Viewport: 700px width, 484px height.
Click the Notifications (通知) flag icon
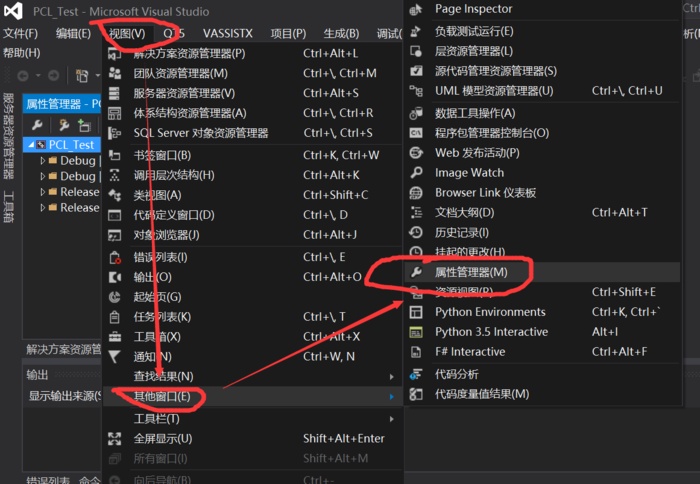[x=115, y=357]
